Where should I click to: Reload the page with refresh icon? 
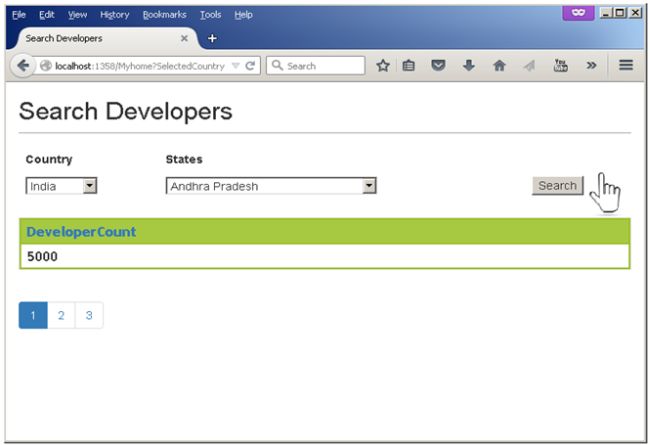pyautogui.click(x=250, y=66)
